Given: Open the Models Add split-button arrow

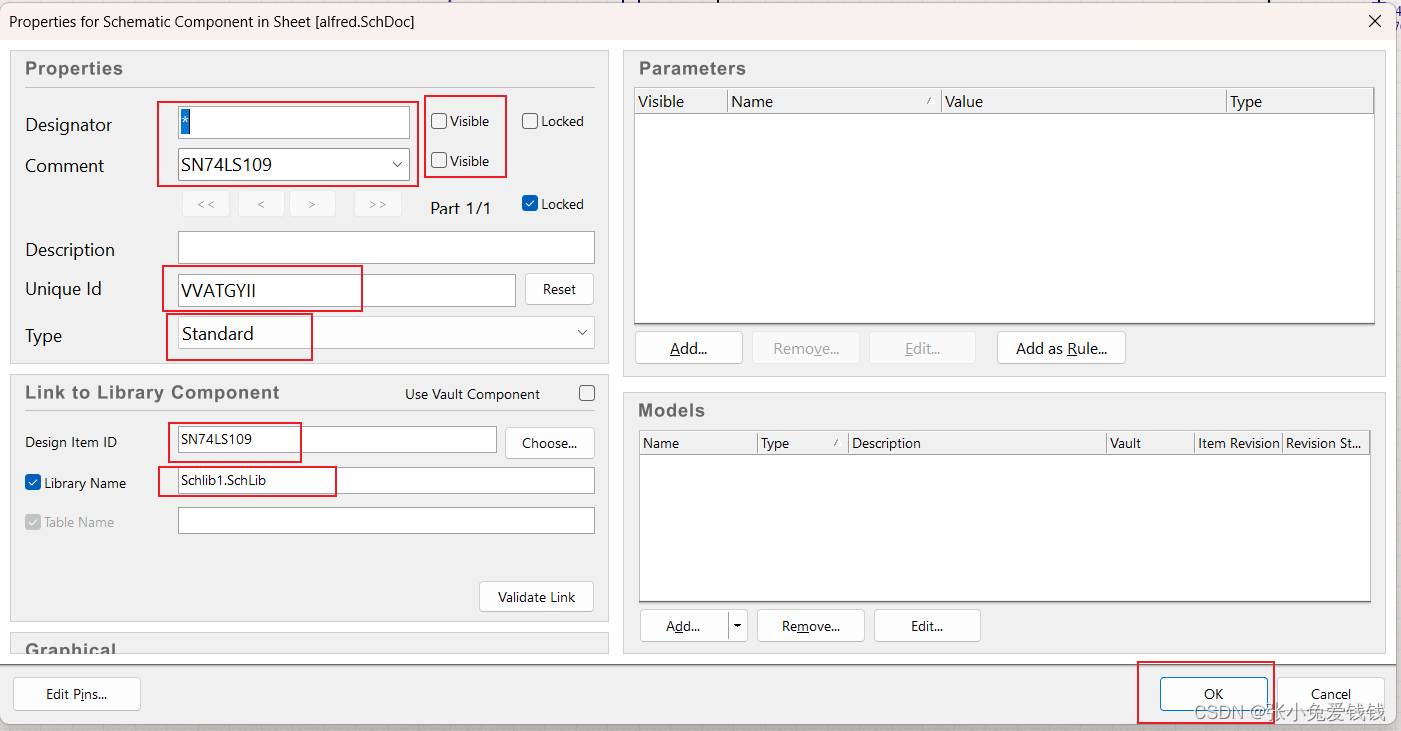Looking at the screenshot, I should click(x=738, y=626).
